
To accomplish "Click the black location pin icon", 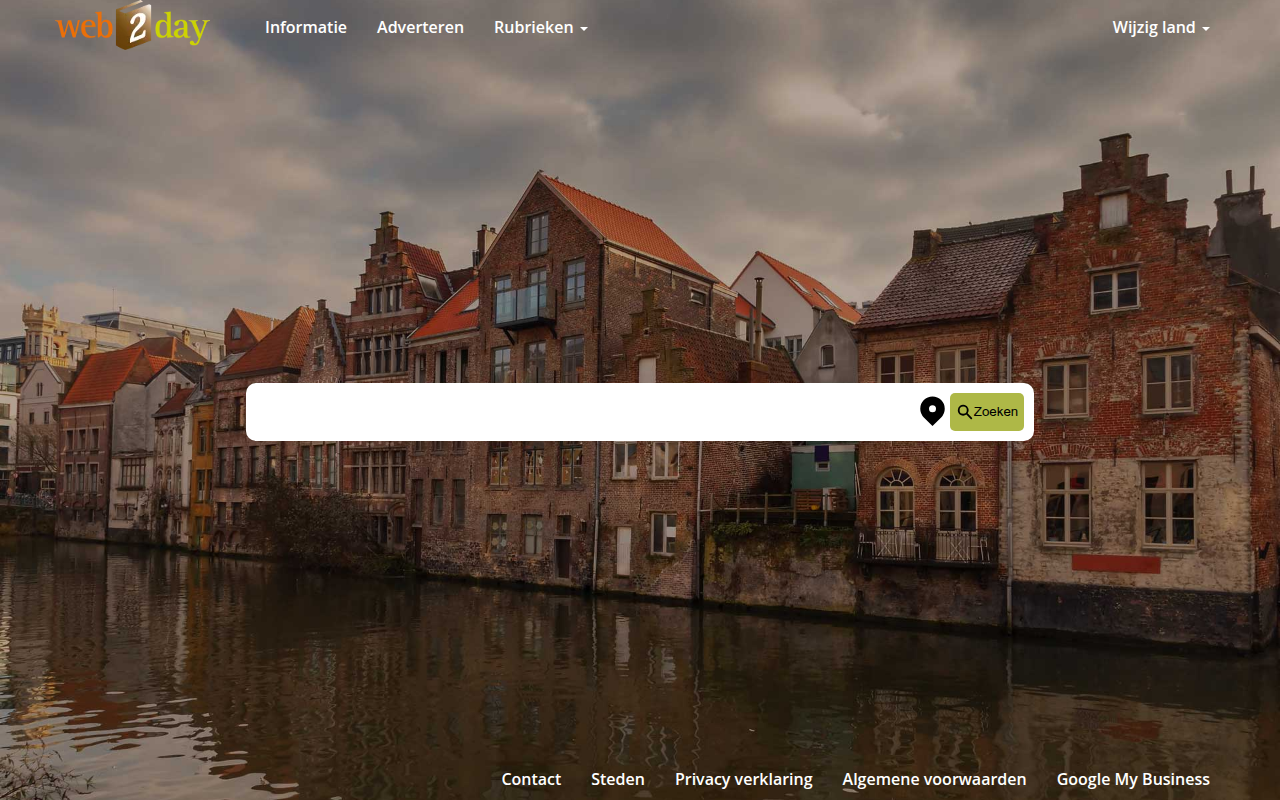I will point(932,411).
